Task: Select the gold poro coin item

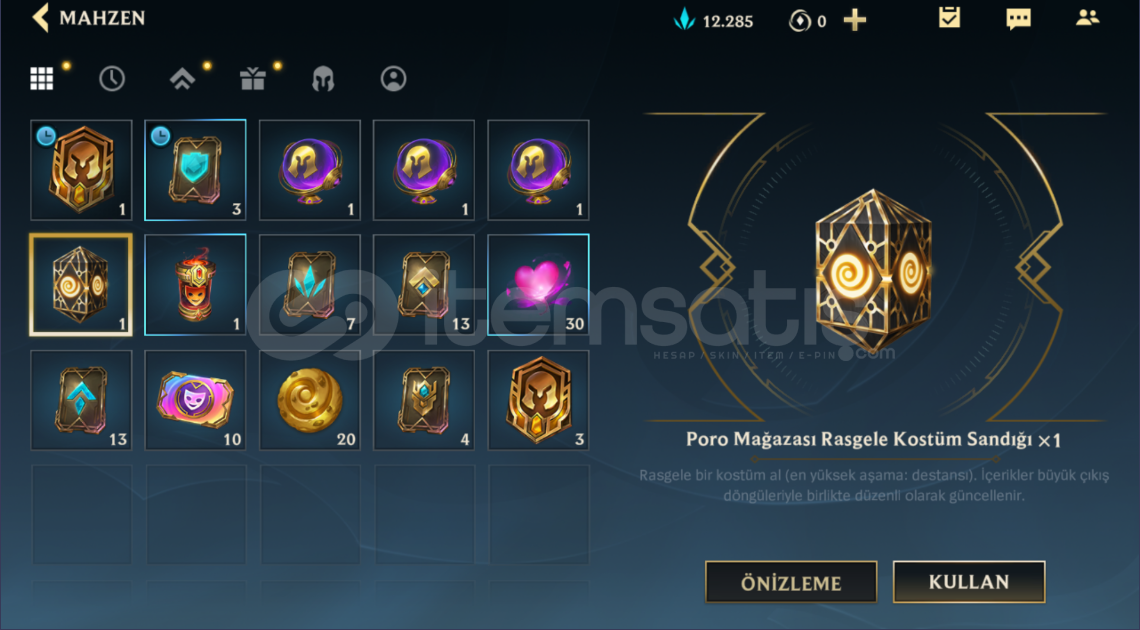Action: click(x=310, y=400)
